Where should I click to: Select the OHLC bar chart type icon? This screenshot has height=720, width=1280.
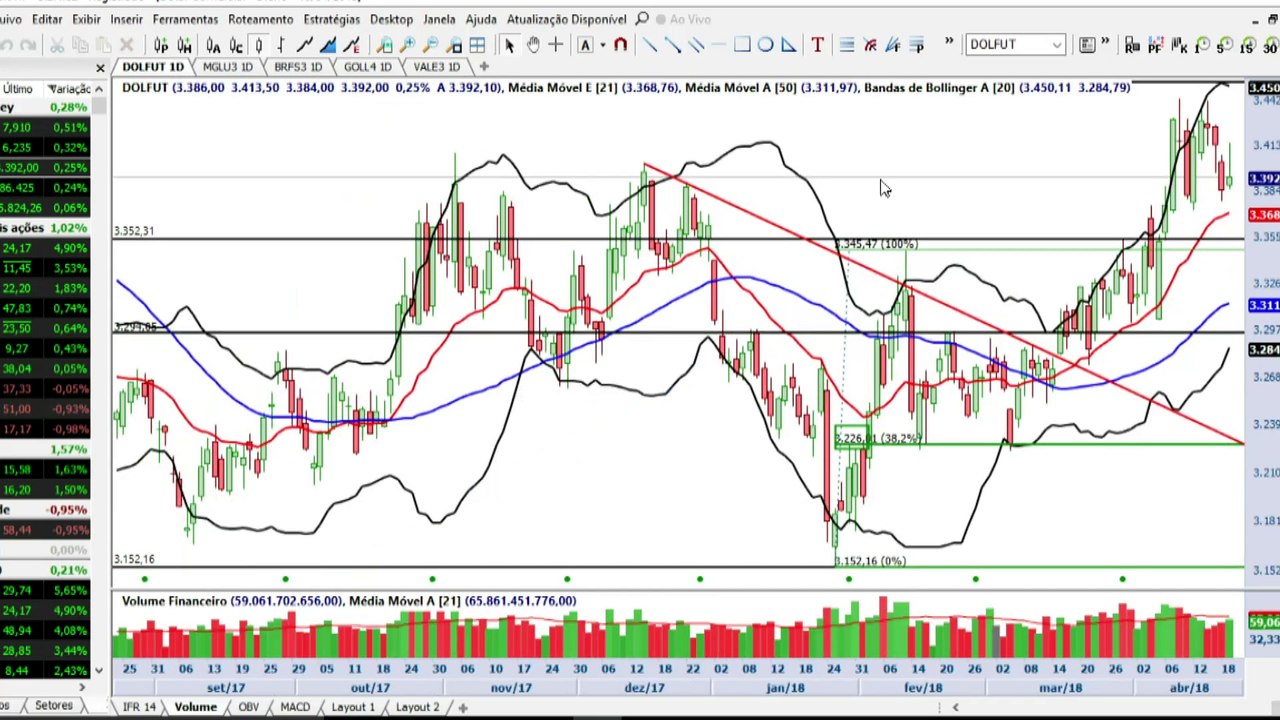283,45
